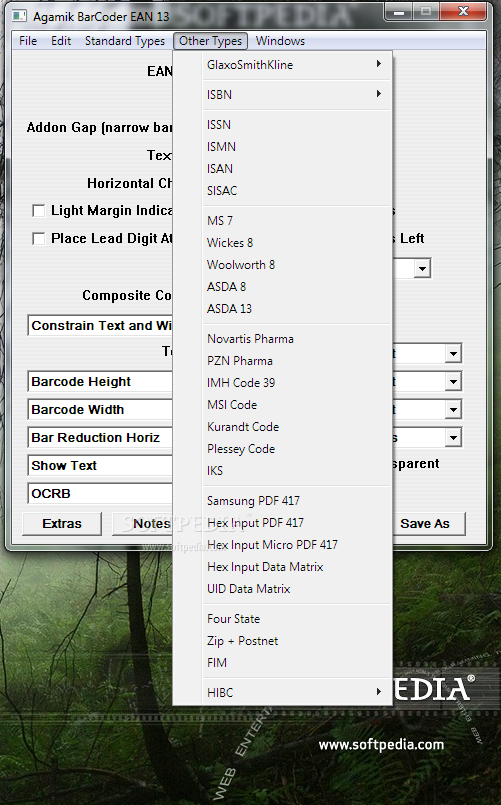The height and width of the screenshot is (805, 501).
Task: Click the Extras button
Action: [62, 524]
